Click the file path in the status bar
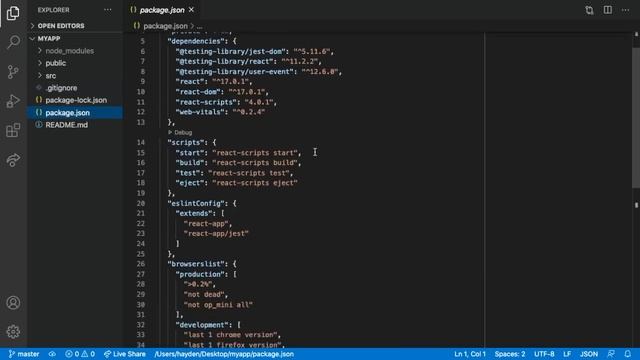 [224, 354]
